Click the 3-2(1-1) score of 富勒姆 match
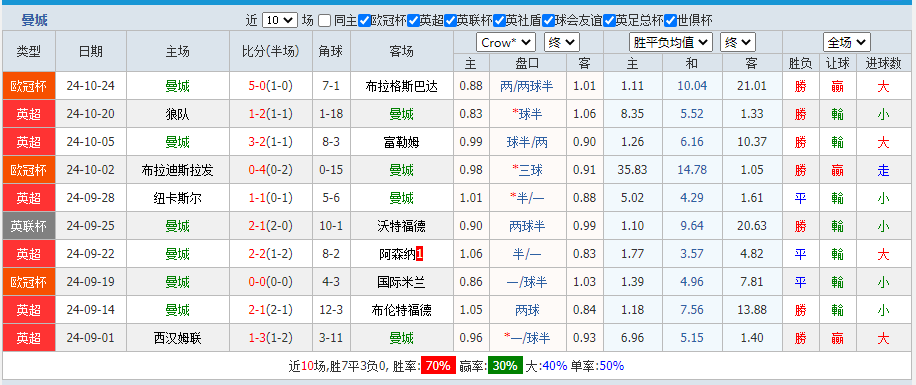This screenshot has height=385, width=916. point(270,142)
